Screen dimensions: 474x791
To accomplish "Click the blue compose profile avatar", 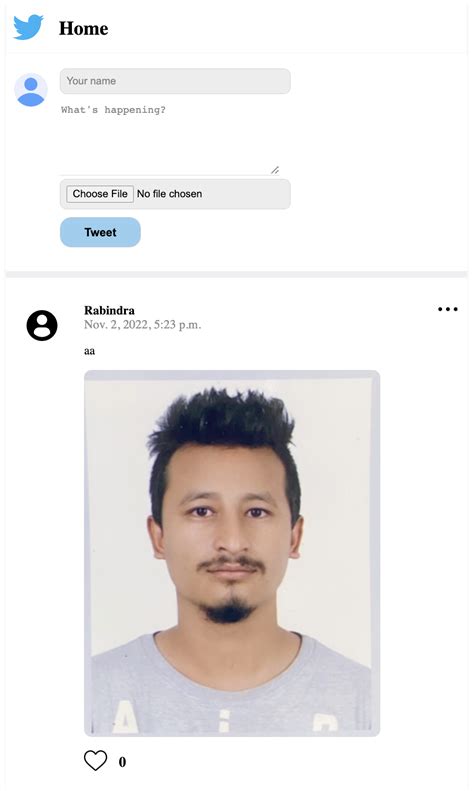I will (x=31, y=90).
